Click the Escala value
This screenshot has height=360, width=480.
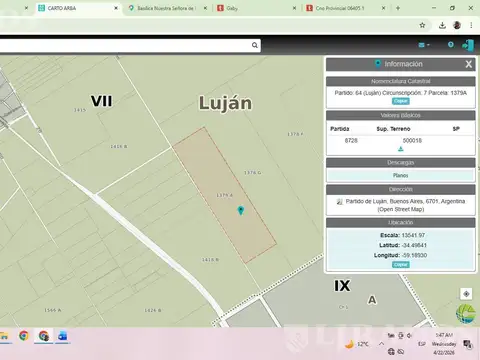click(413, 235)
